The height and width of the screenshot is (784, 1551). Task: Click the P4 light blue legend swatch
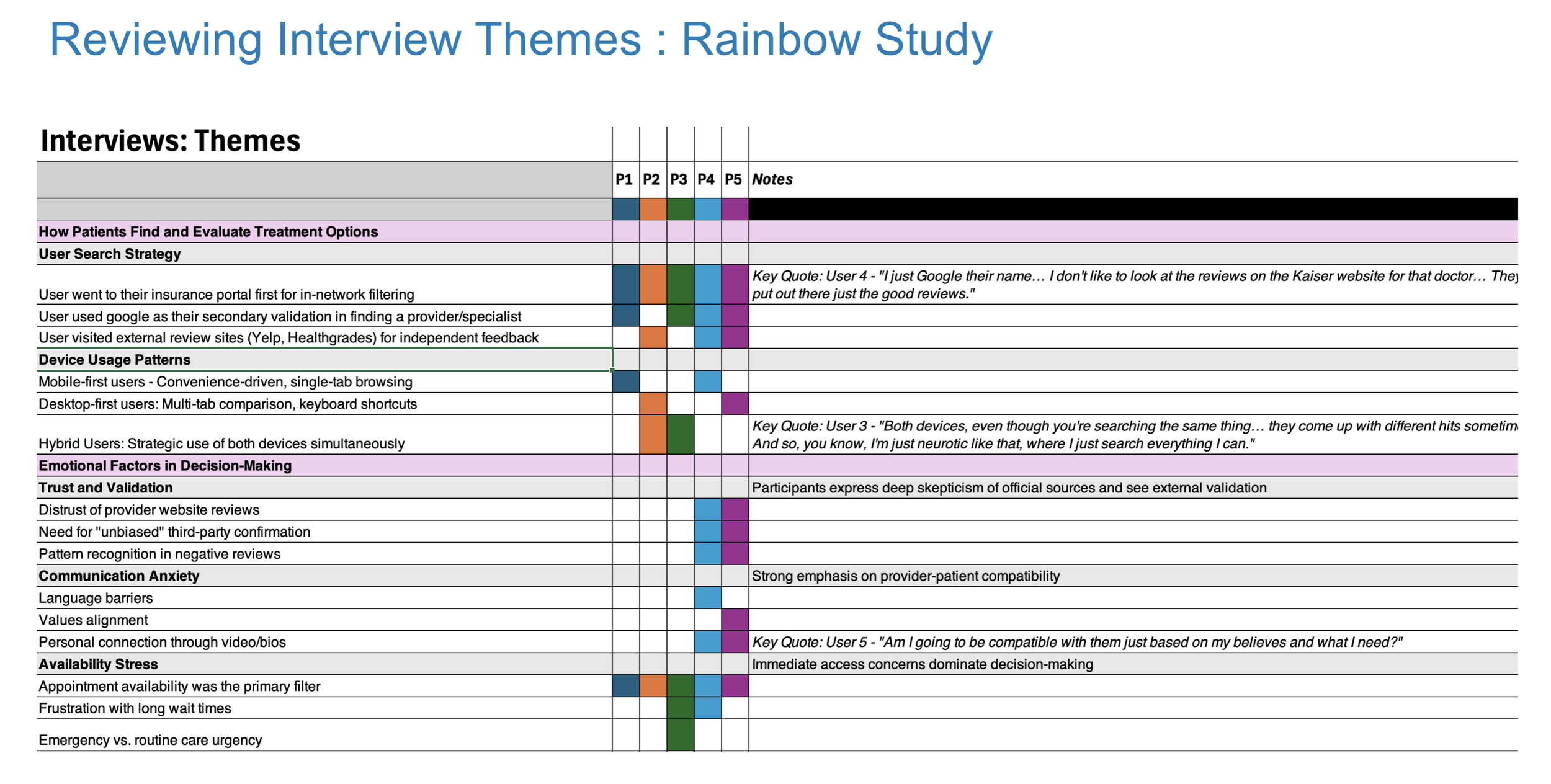[x=707, y=209]
